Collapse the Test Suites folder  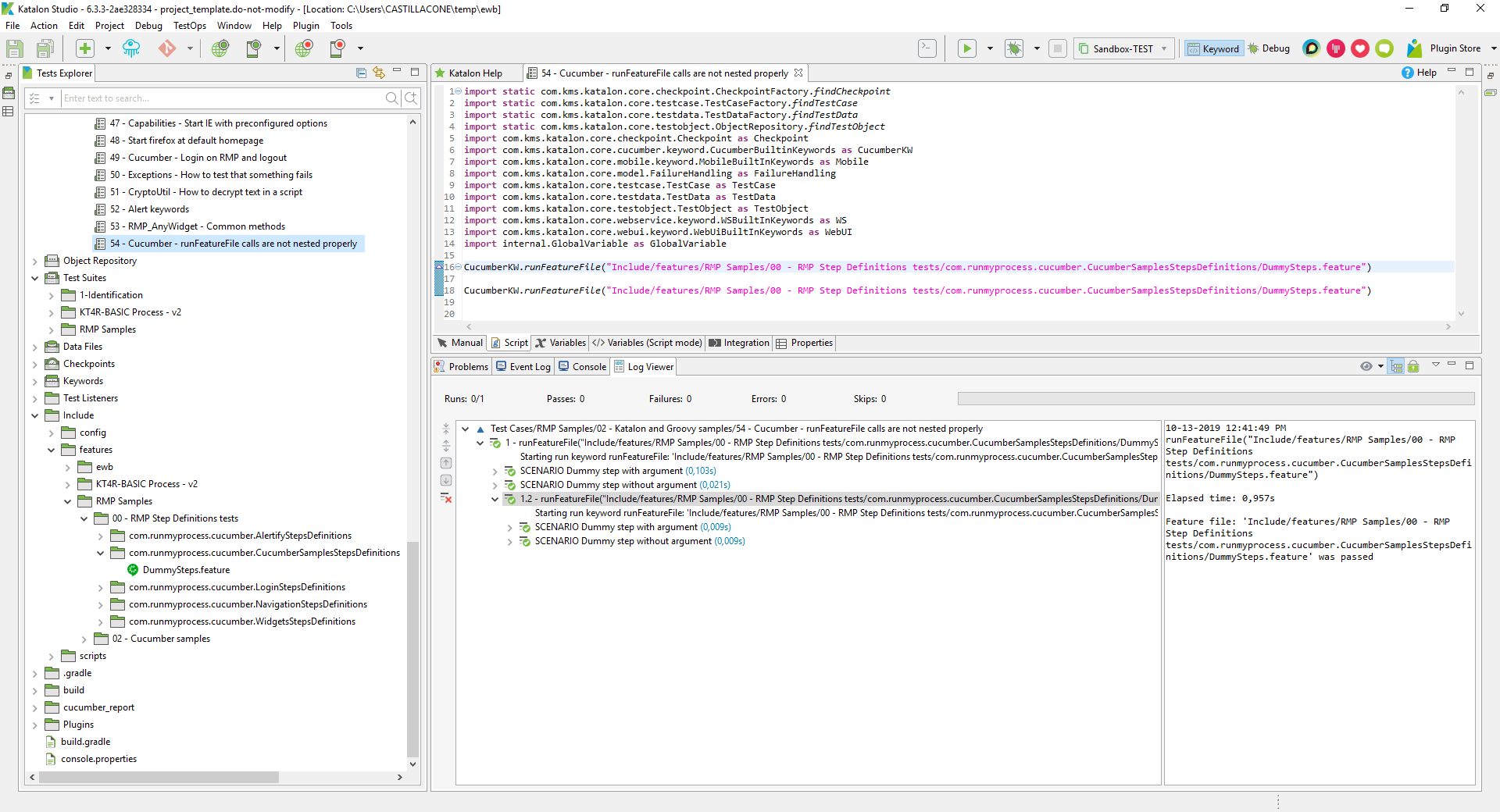click(35, 278)
